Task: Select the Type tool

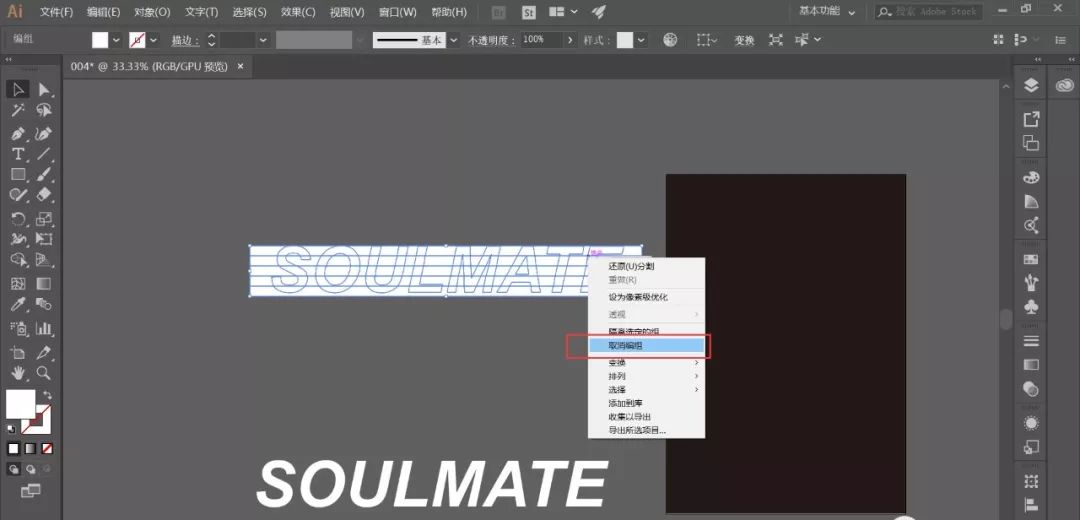Action: [x=18, y=154]
